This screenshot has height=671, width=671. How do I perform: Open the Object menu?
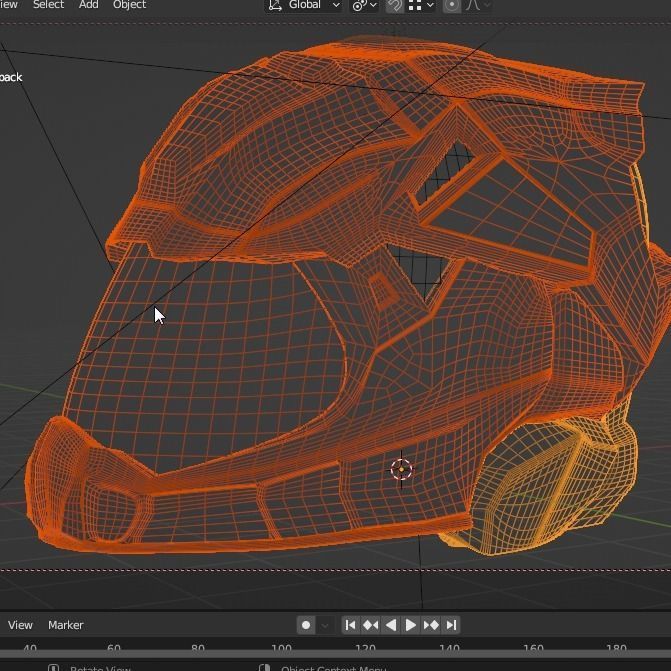[x=129, y=5]
